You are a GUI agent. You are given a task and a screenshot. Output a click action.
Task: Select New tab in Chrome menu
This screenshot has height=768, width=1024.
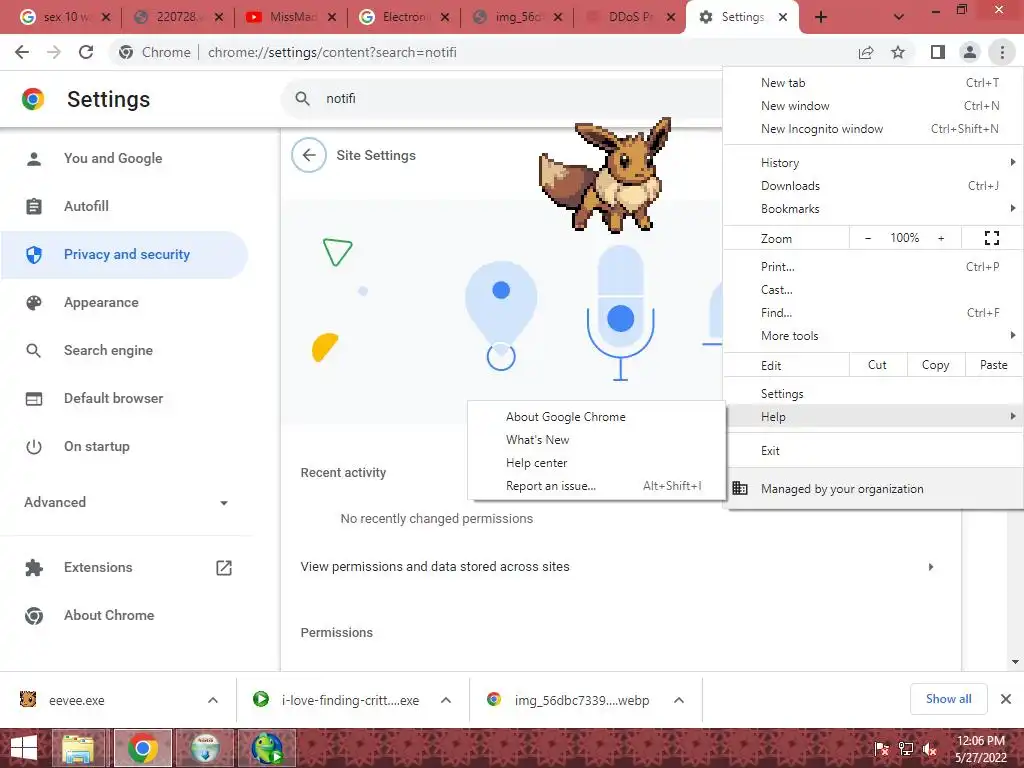pos(874,83)
